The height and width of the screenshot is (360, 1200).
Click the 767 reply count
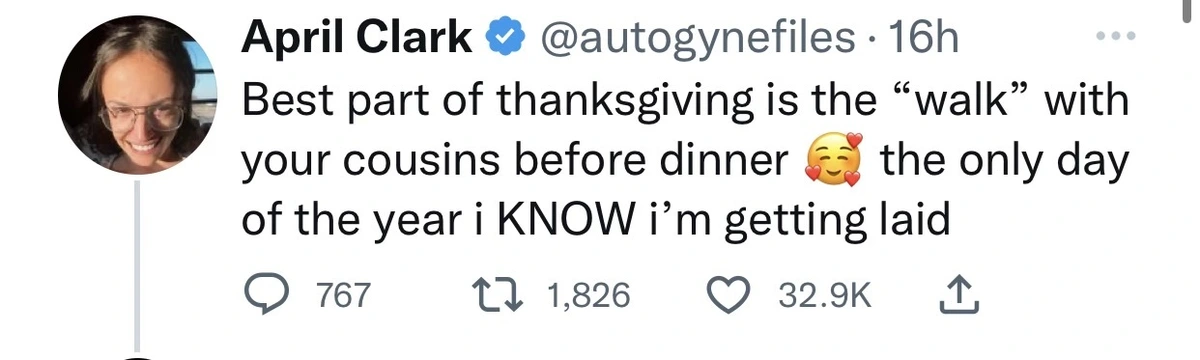tap(343, 296)
